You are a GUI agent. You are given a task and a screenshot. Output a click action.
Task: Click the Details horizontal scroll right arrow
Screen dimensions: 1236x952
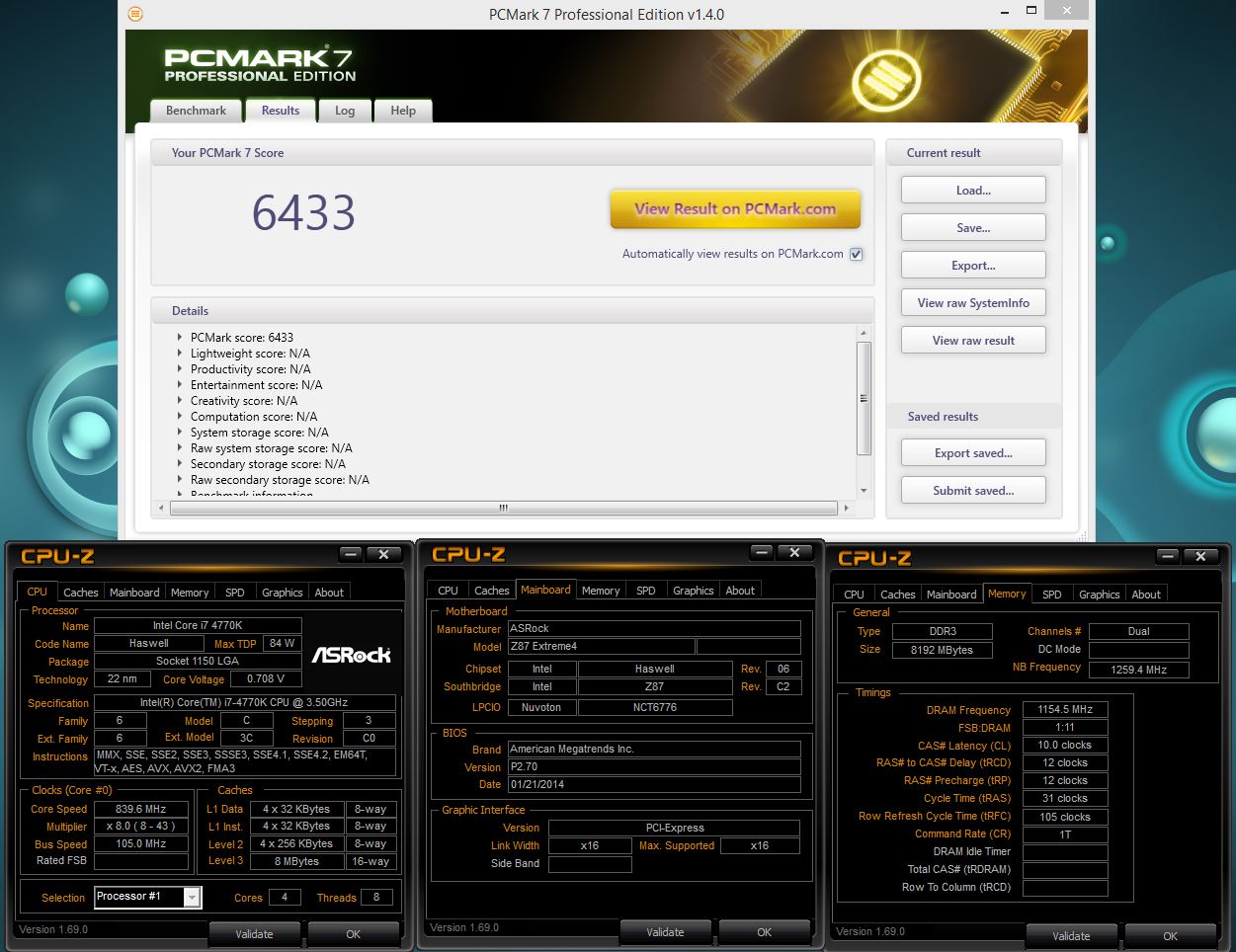click(846, 508)
